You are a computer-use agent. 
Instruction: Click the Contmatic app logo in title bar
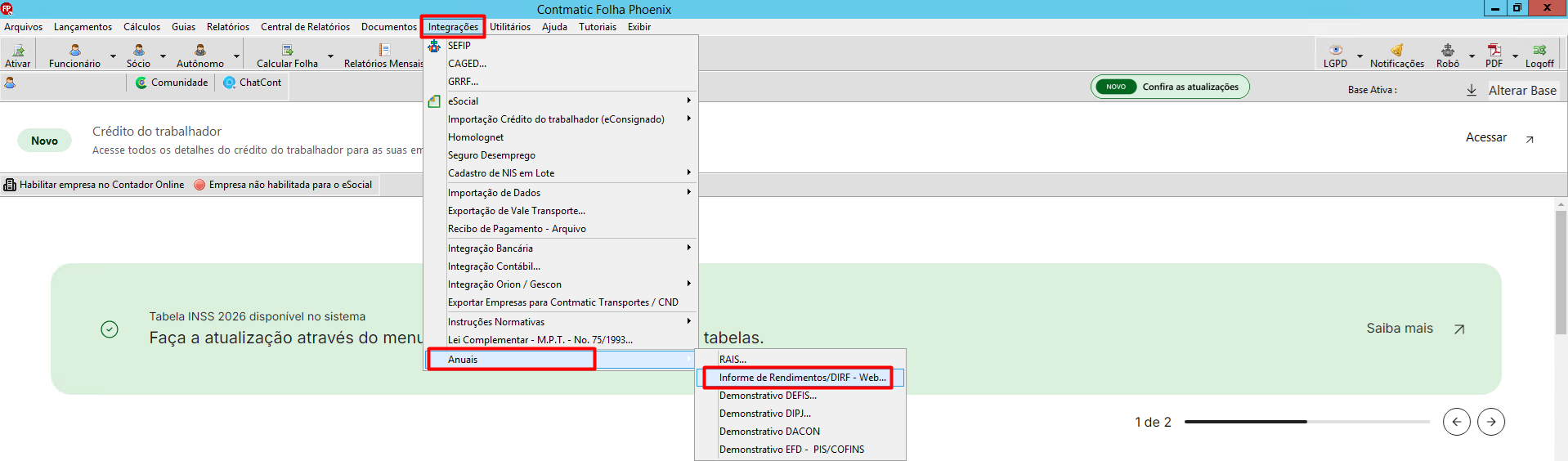(7, 9)
